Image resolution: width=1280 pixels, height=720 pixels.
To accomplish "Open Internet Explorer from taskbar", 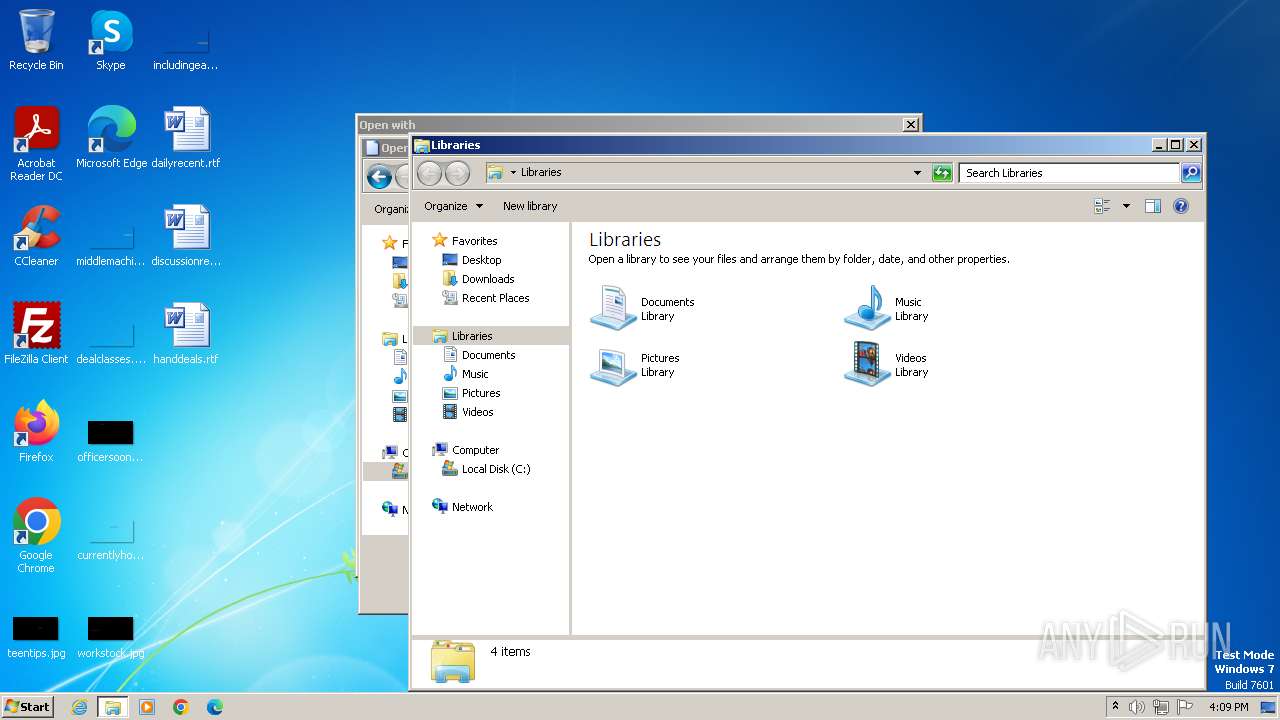I will 79,707.
